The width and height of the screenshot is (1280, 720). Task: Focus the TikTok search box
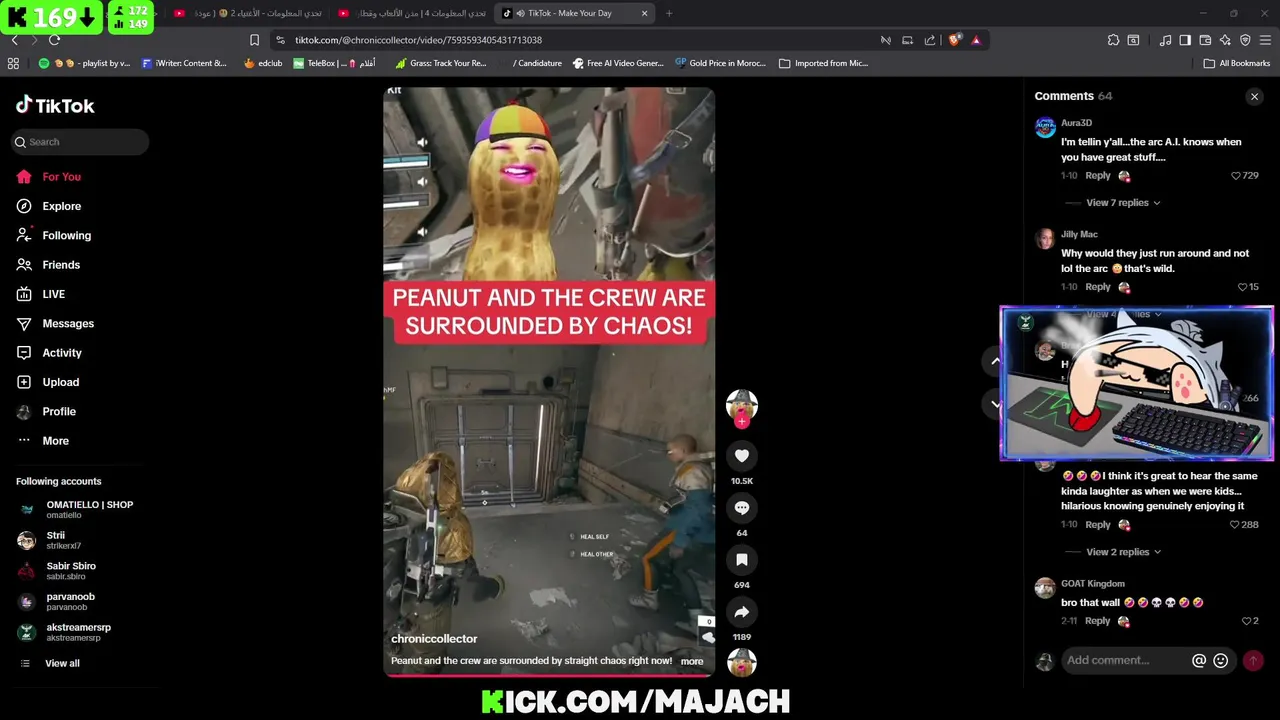(x=80, y=142)
